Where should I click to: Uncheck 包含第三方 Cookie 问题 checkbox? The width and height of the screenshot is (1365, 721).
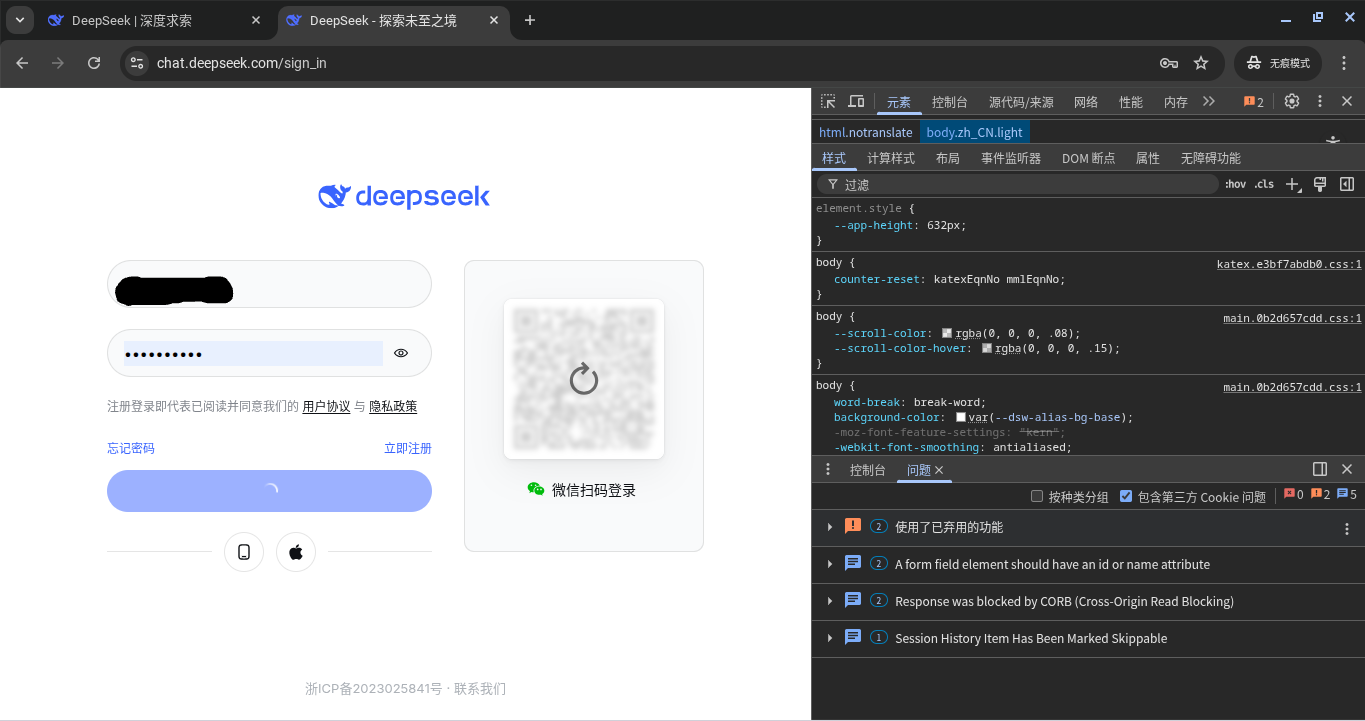(x=1126, y=497)
